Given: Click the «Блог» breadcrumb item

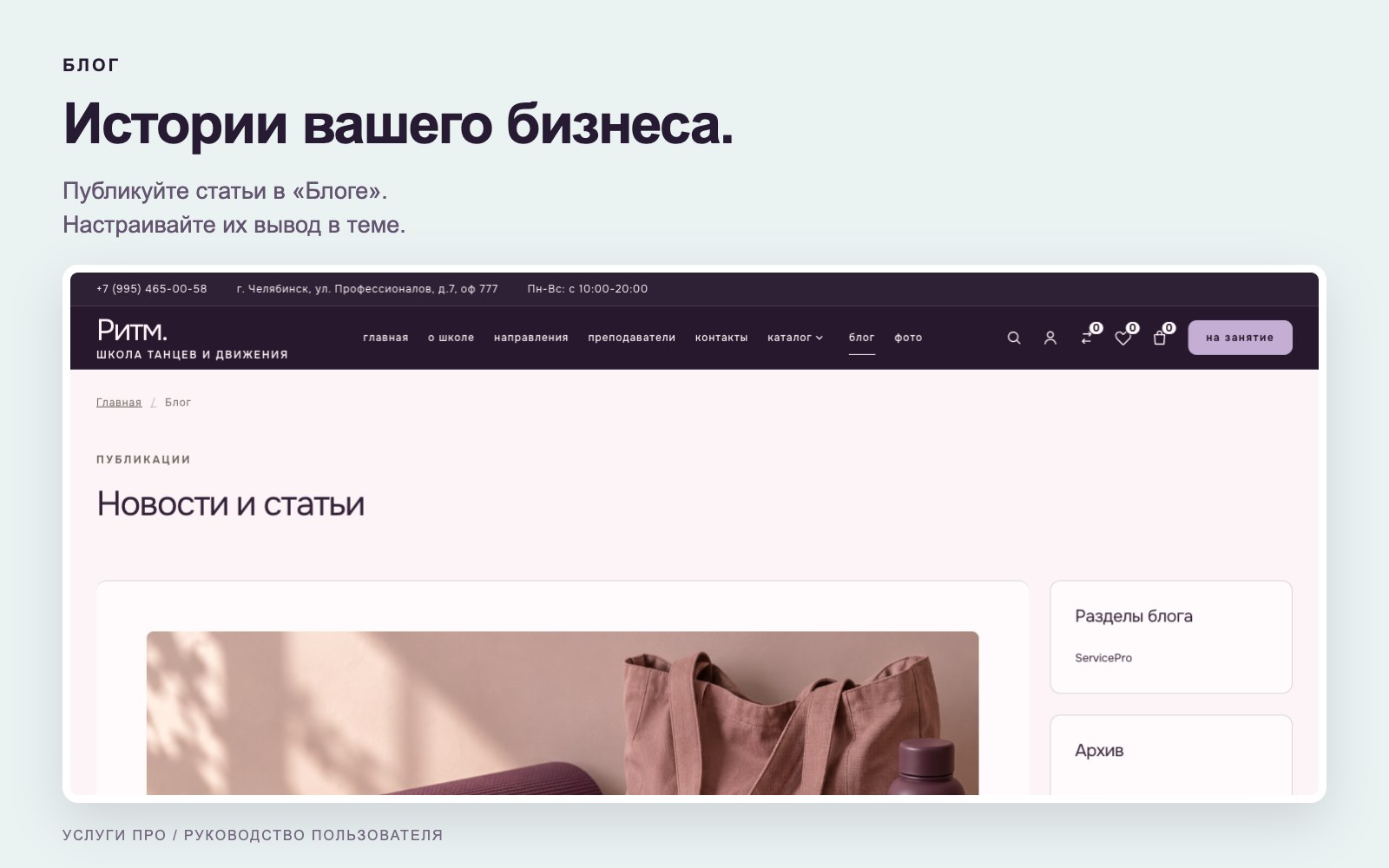Looking at the screenshot, I should tap(178, 403).
